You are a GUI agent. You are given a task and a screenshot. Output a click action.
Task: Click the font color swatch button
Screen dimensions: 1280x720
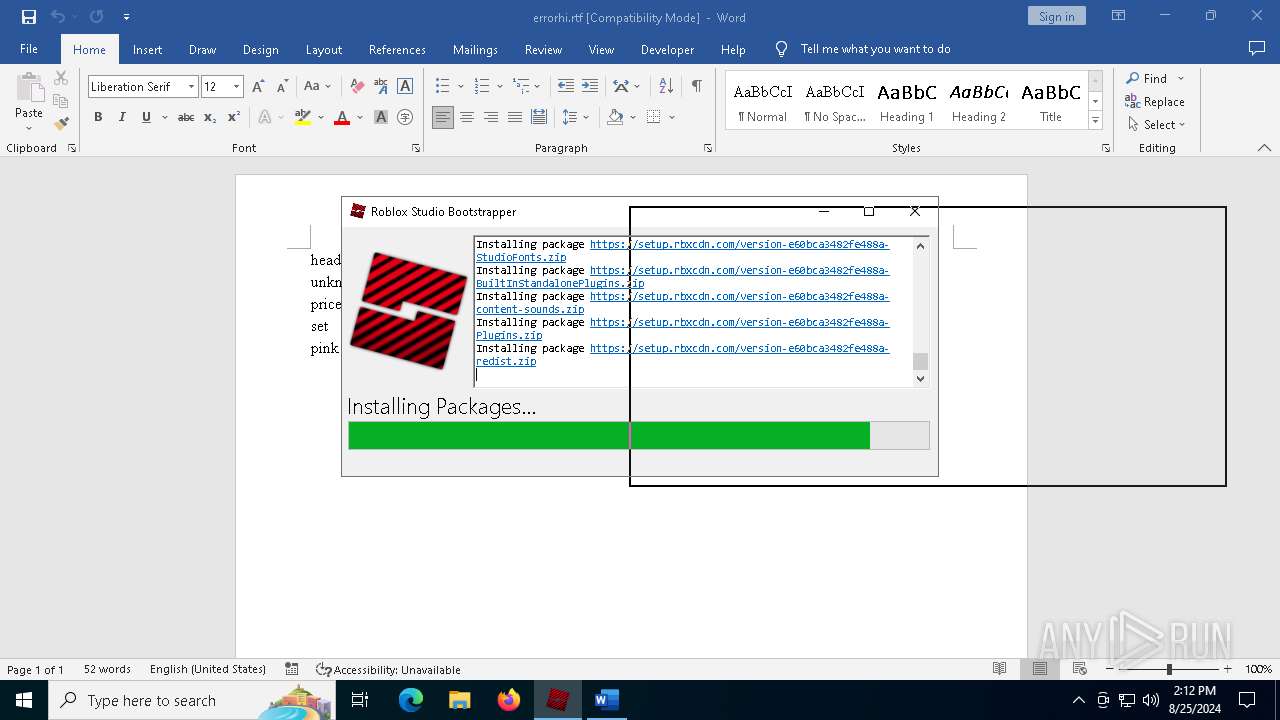[x=341, y=117]
